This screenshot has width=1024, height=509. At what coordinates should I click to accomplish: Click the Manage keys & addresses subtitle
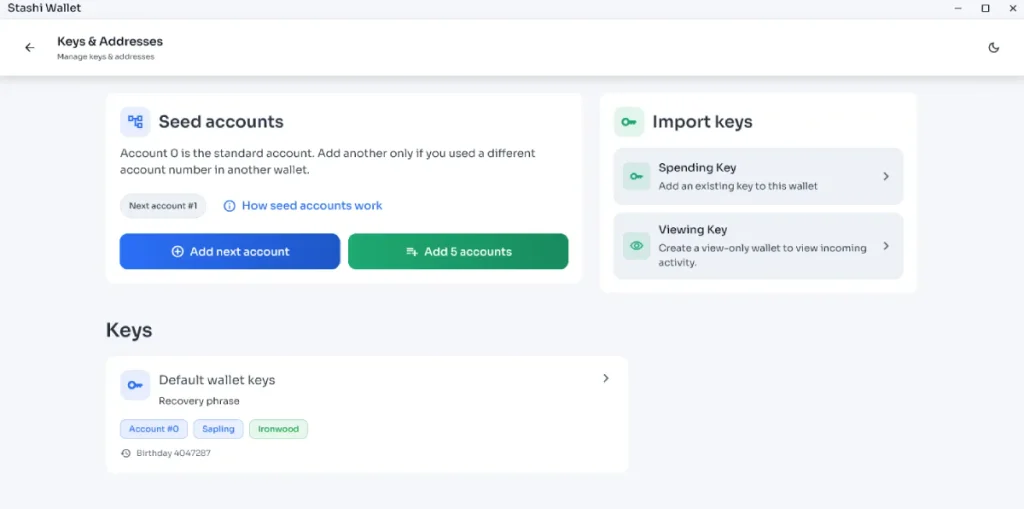[105, 57]
